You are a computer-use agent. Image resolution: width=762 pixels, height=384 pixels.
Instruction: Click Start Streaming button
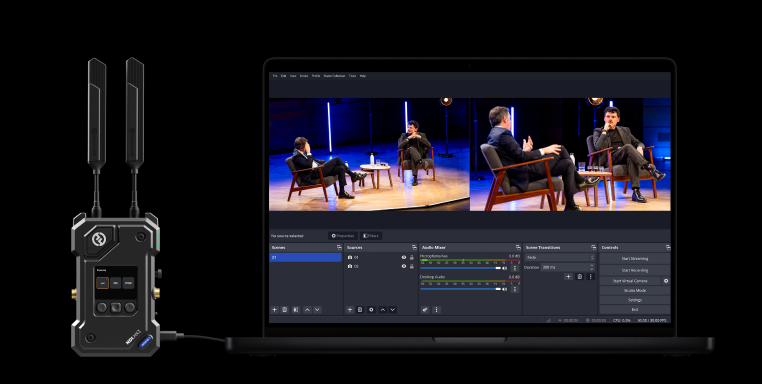(x=635, y=259)
